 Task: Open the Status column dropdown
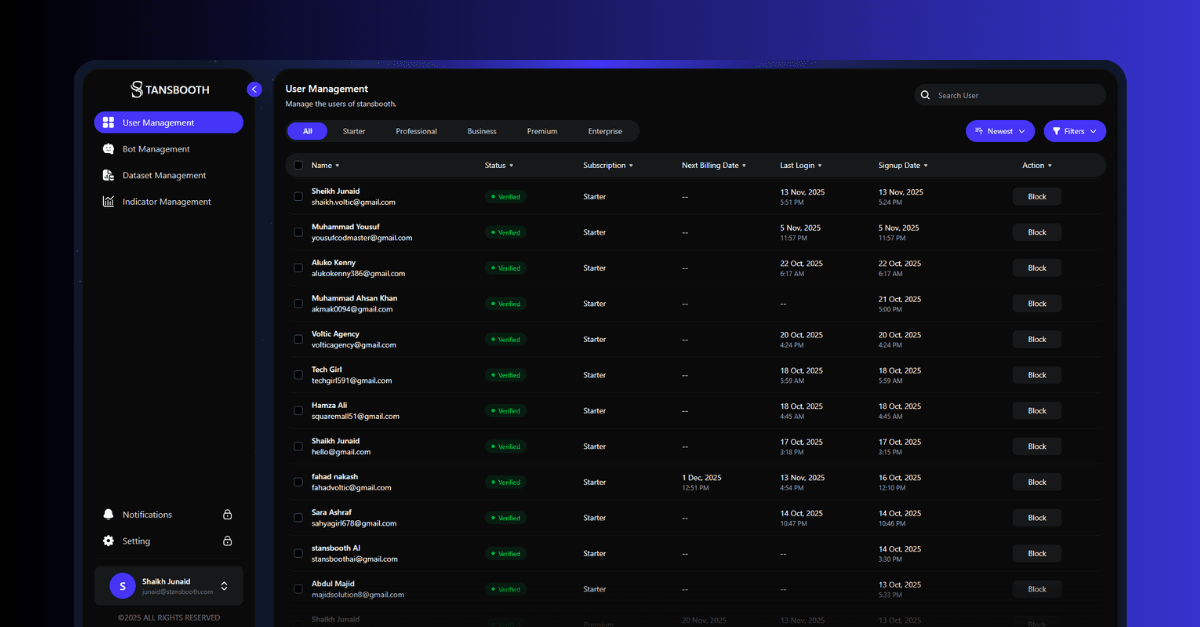click(499, 165)
